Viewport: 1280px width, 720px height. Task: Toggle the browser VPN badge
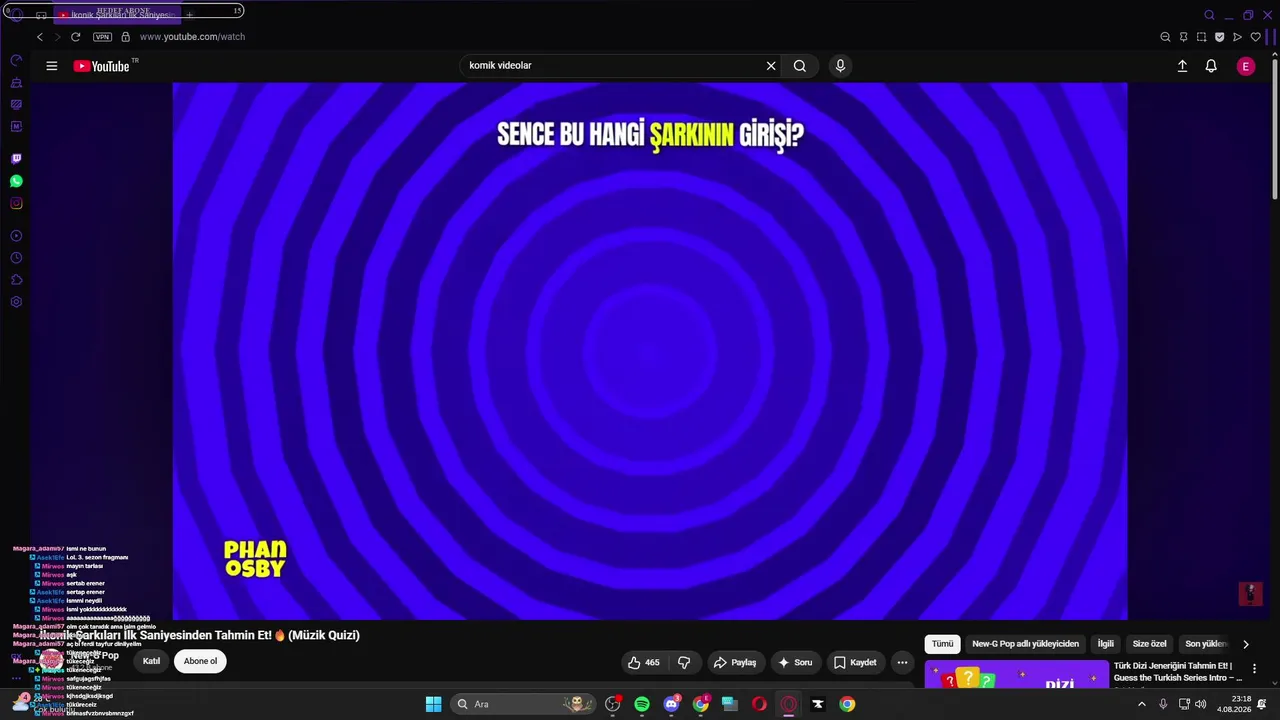tap(102, 37)
